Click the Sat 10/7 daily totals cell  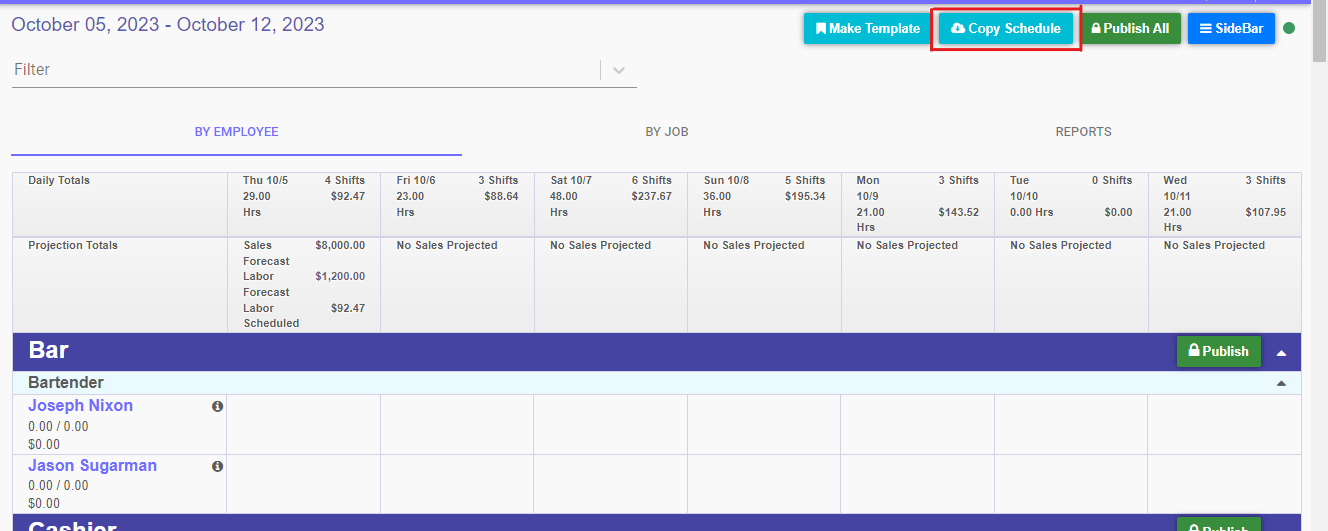point(611,204)
